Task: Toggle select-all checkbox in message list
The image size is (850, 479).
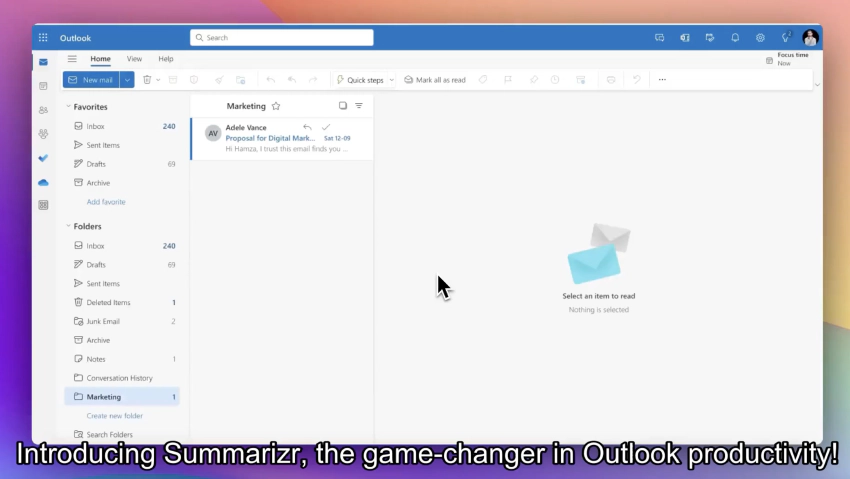Action: (x=343, y=106)
